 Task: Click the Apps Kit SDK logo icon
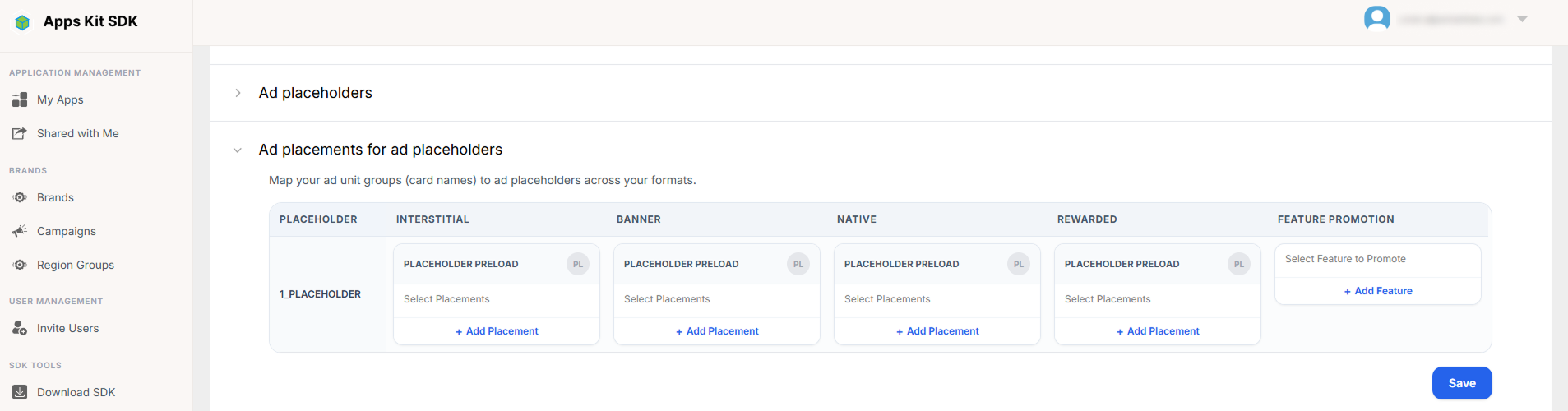pyautogui.click(x=22, y=22)
